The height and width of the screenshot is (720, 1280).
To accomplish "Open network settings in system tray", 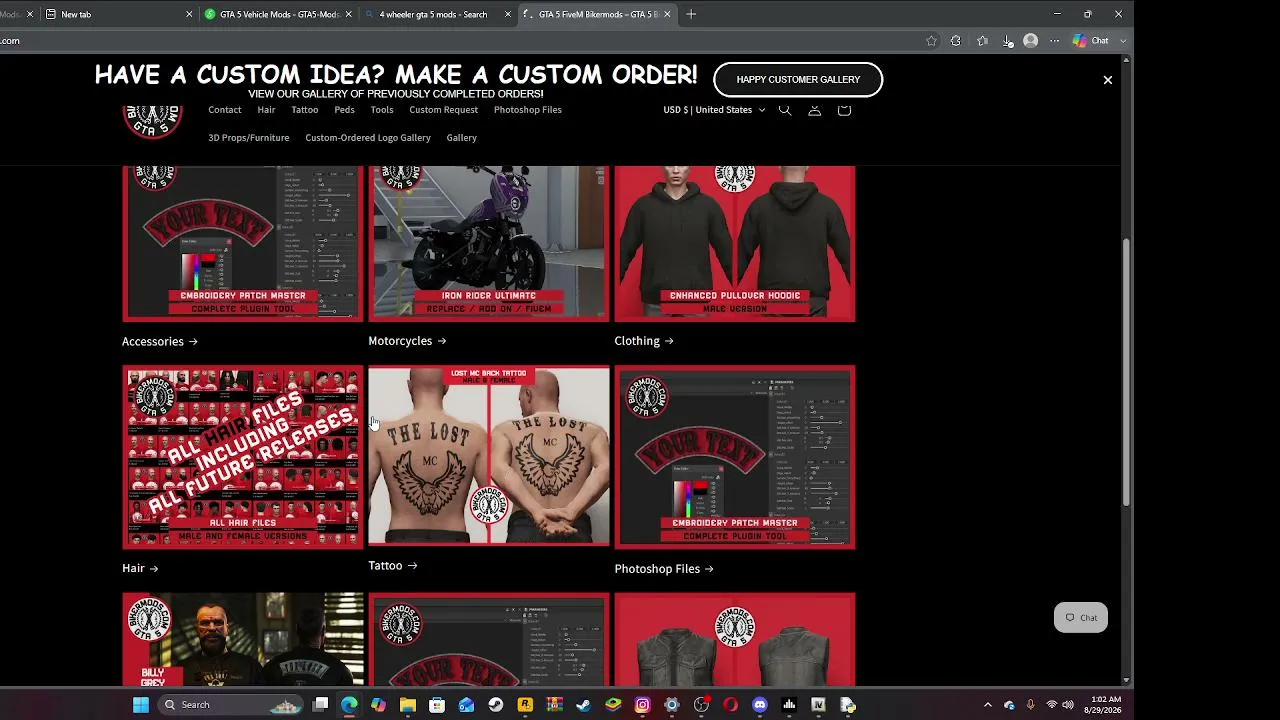I will pos(1051,705).
